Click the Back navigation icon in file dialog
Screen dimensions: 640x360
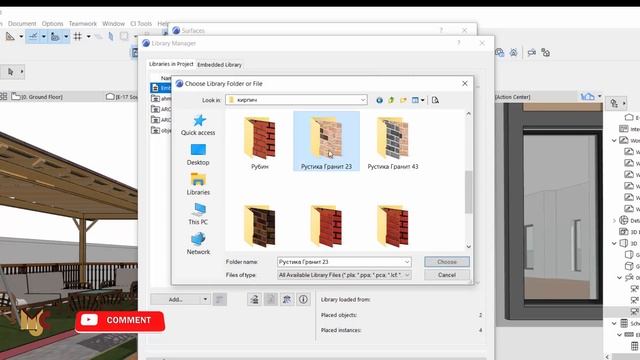(x=379, y=100)
